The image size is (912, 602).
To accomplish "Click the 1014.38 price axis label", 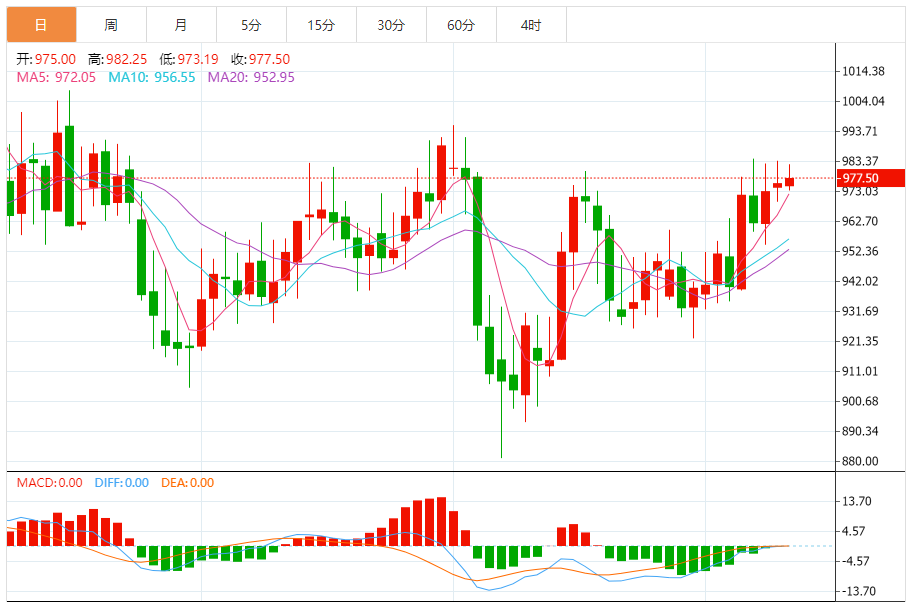I will click(863, 71).
